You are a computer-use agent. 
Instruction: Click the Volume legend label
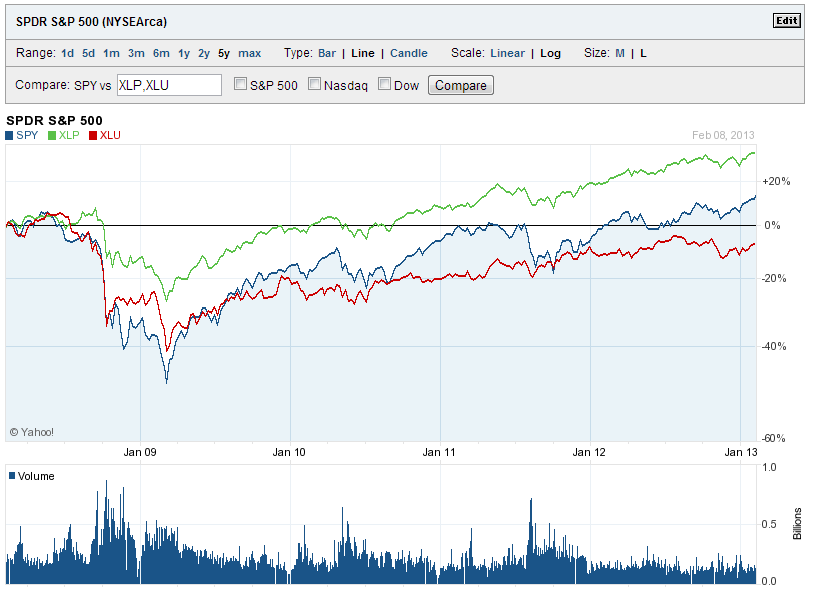[x=36, y=476]
